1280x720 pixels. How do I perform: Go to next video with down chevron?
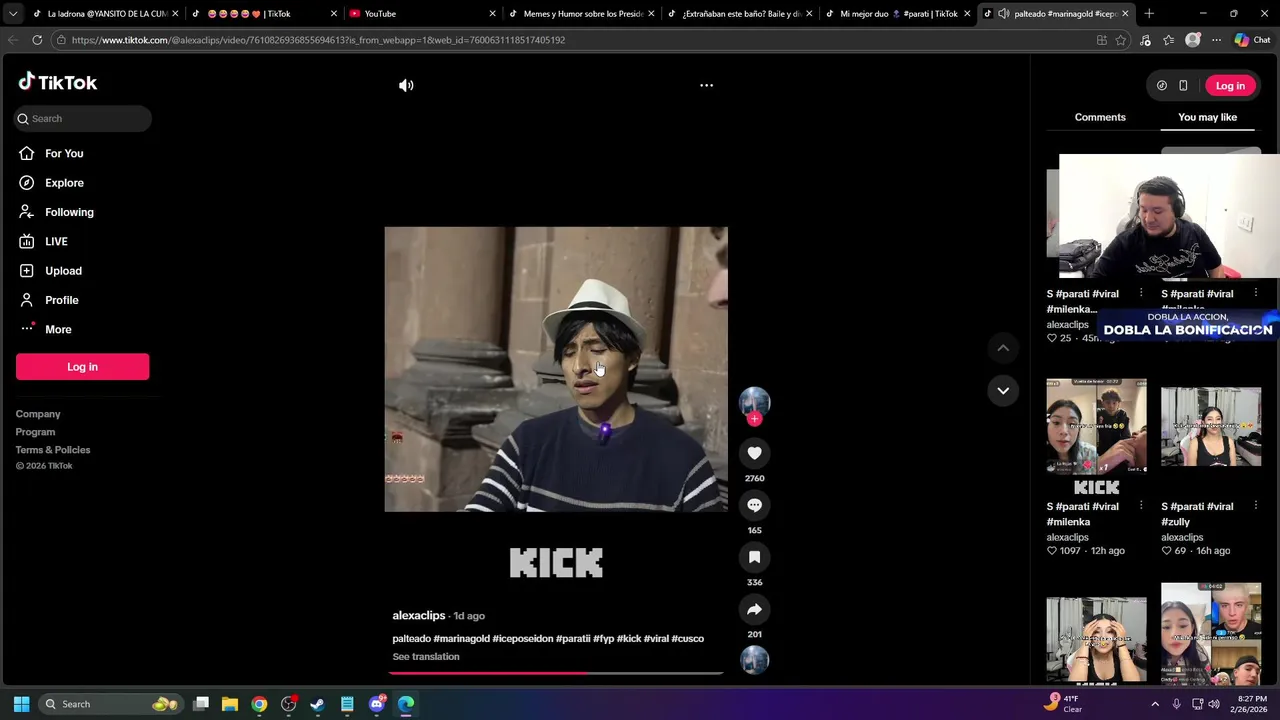[x=1003, y=390]
